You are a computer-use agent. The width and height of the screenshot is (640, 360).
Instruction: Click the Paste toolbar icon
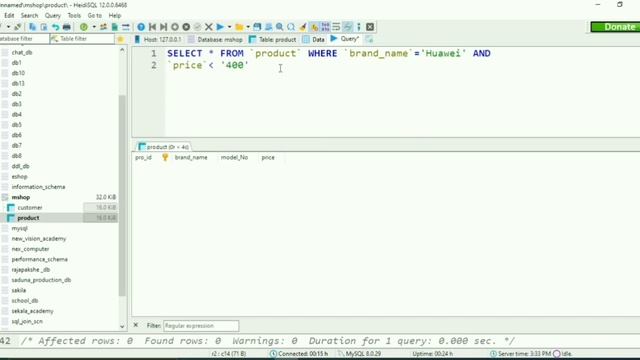pos(44,27)
